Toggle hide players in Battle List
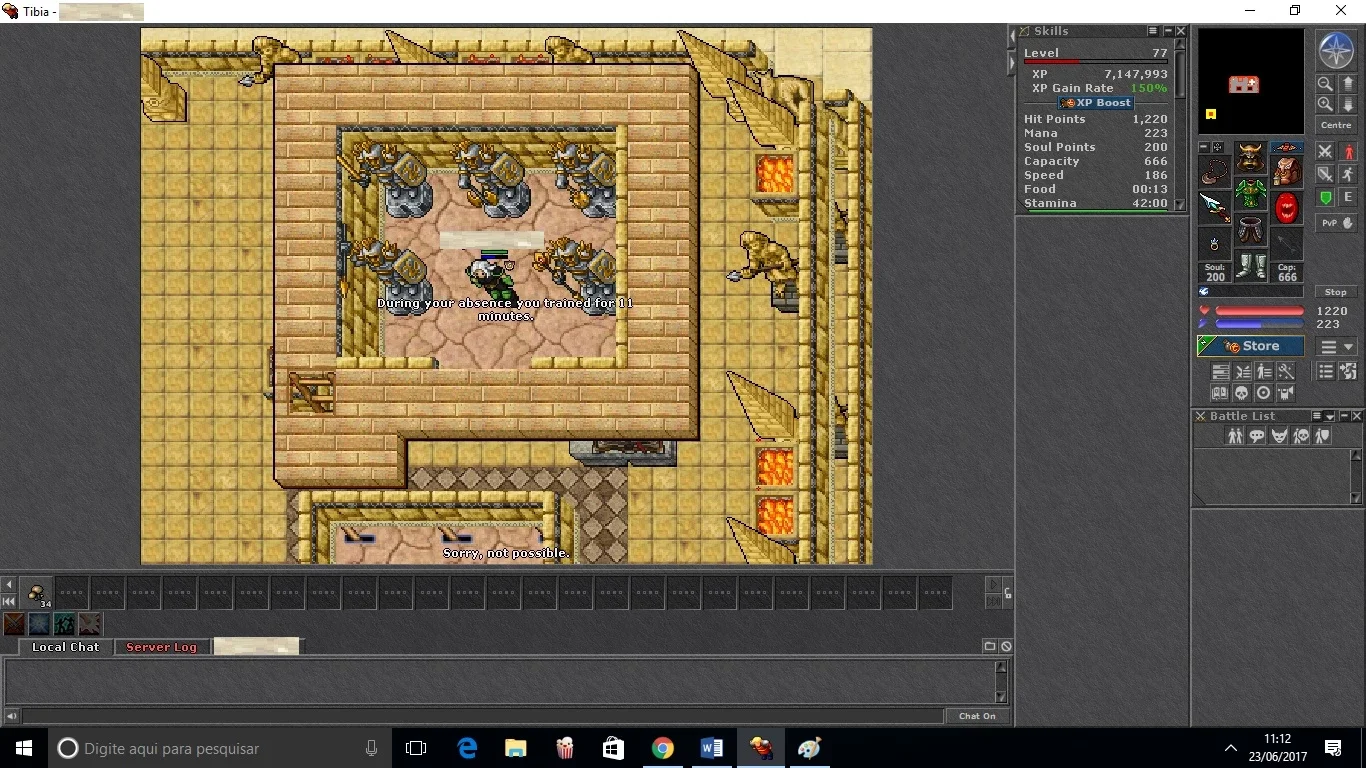The height and width of the screenshot is (768, 1366). click(x=1235, y=435)
